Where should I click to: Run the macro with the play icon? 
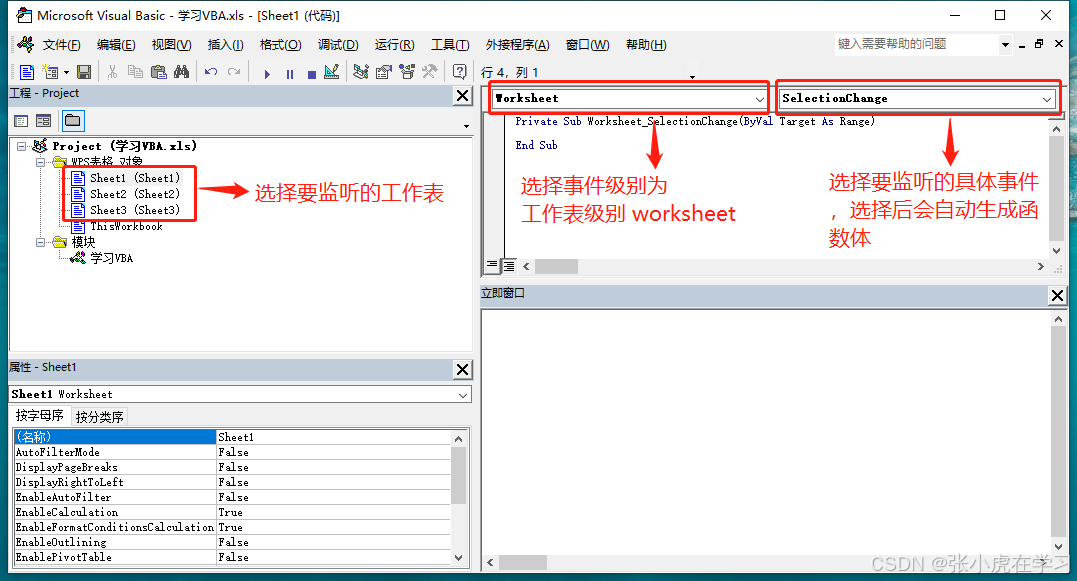coord(267,73)
